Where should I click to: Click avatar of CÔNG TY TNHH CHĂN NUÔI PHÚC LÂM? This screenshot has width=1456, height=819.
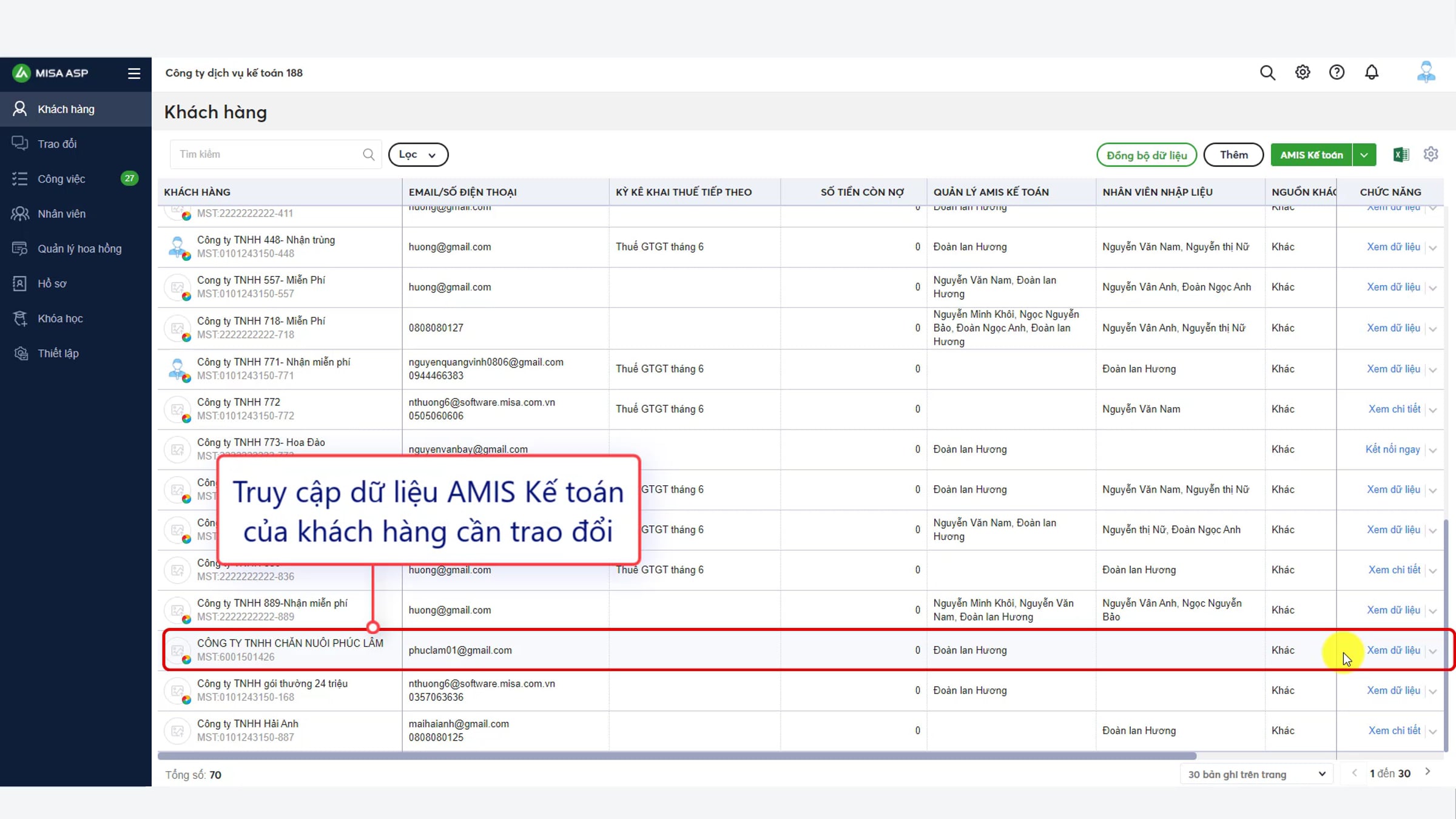[x=178, y=650]
